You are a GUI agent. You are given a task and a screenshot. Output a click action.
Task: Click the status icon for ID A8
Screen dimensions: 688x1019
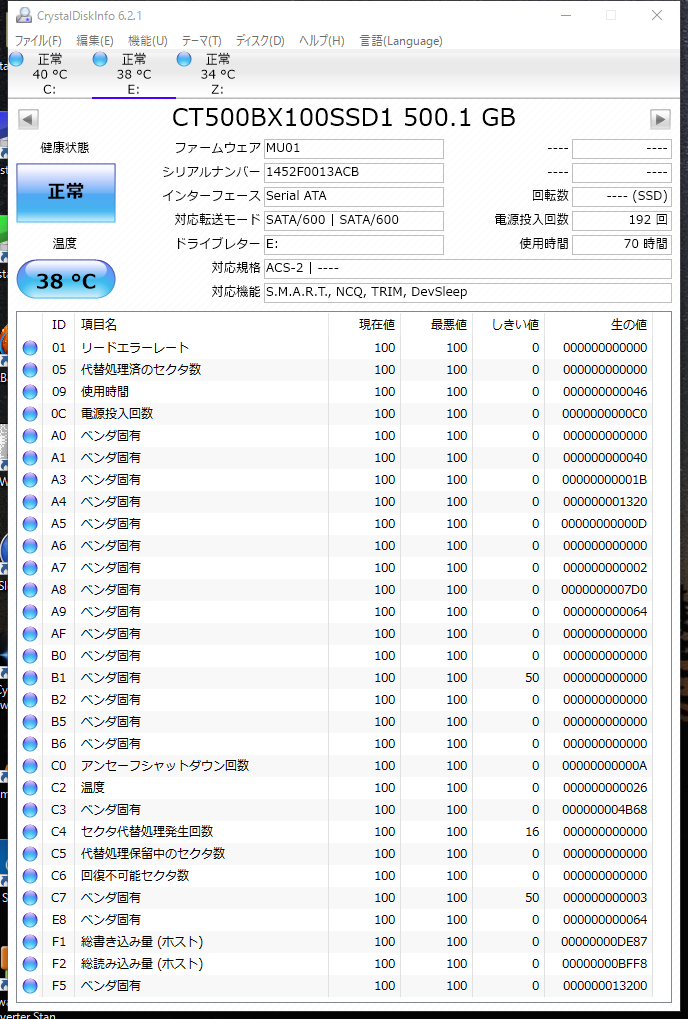point(30,590)
